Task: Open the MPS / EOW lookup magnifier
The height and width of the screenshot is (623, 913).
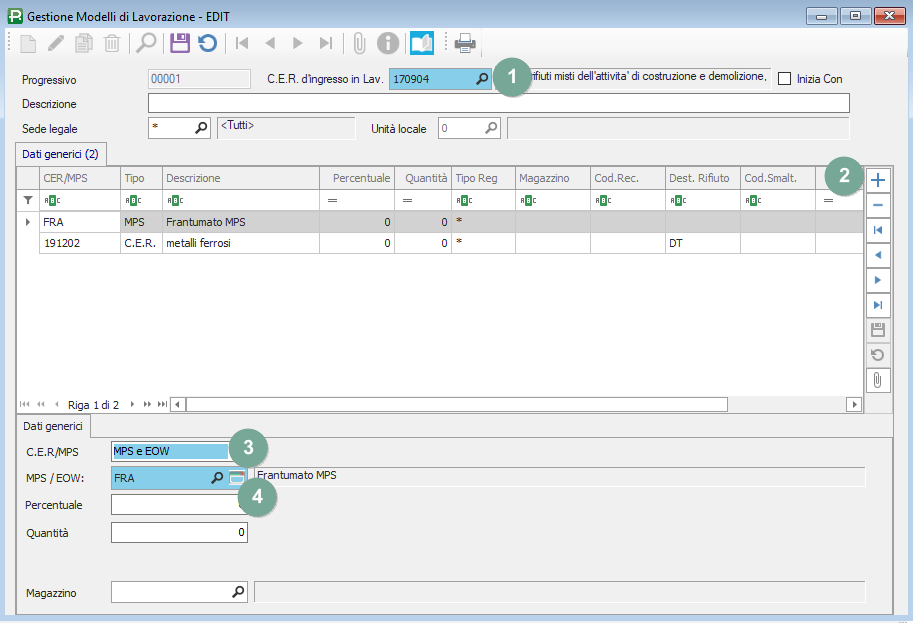Action: [217, 478]
